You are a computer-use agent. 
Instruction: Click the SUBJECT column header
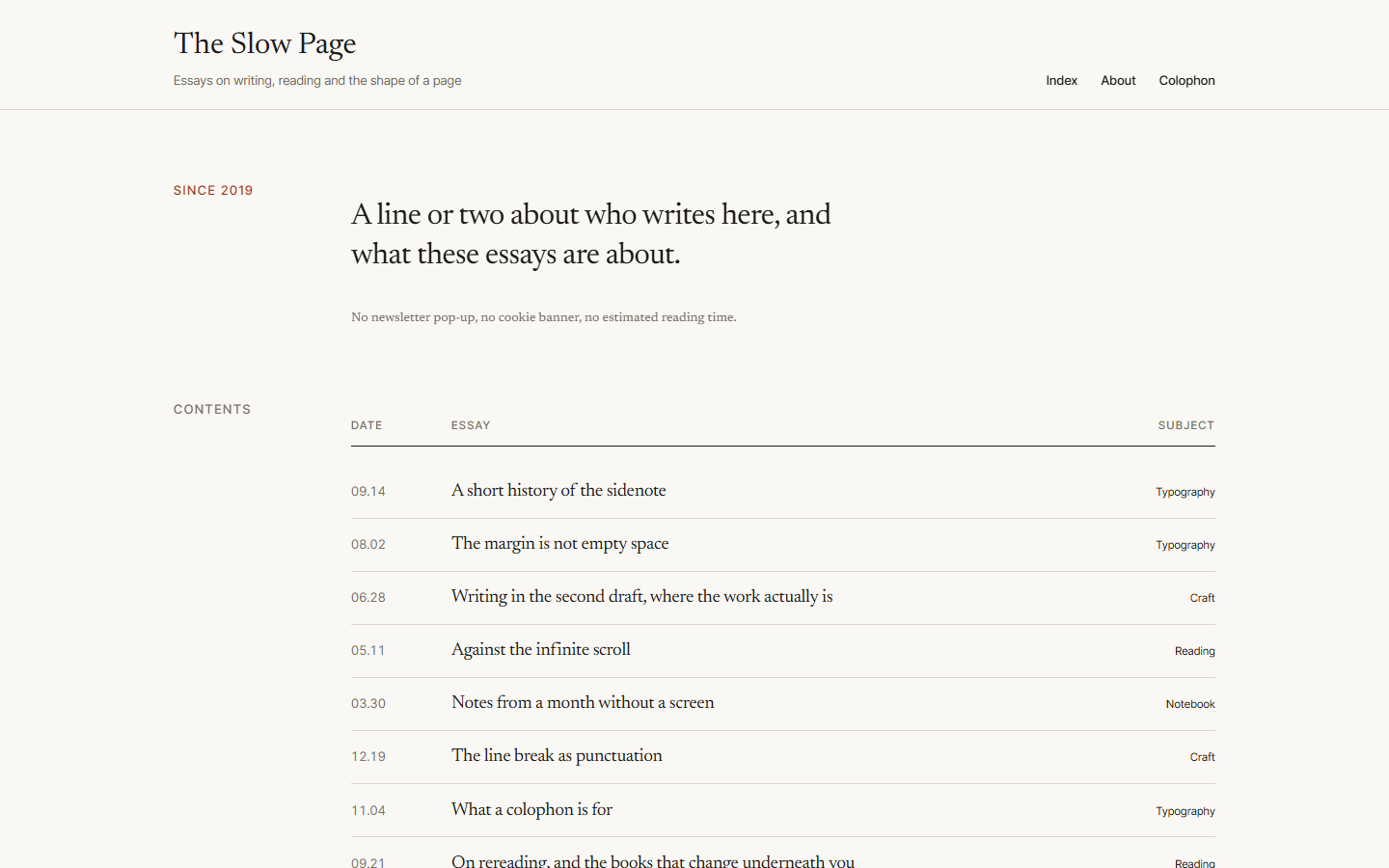[x=1186, y=425]
